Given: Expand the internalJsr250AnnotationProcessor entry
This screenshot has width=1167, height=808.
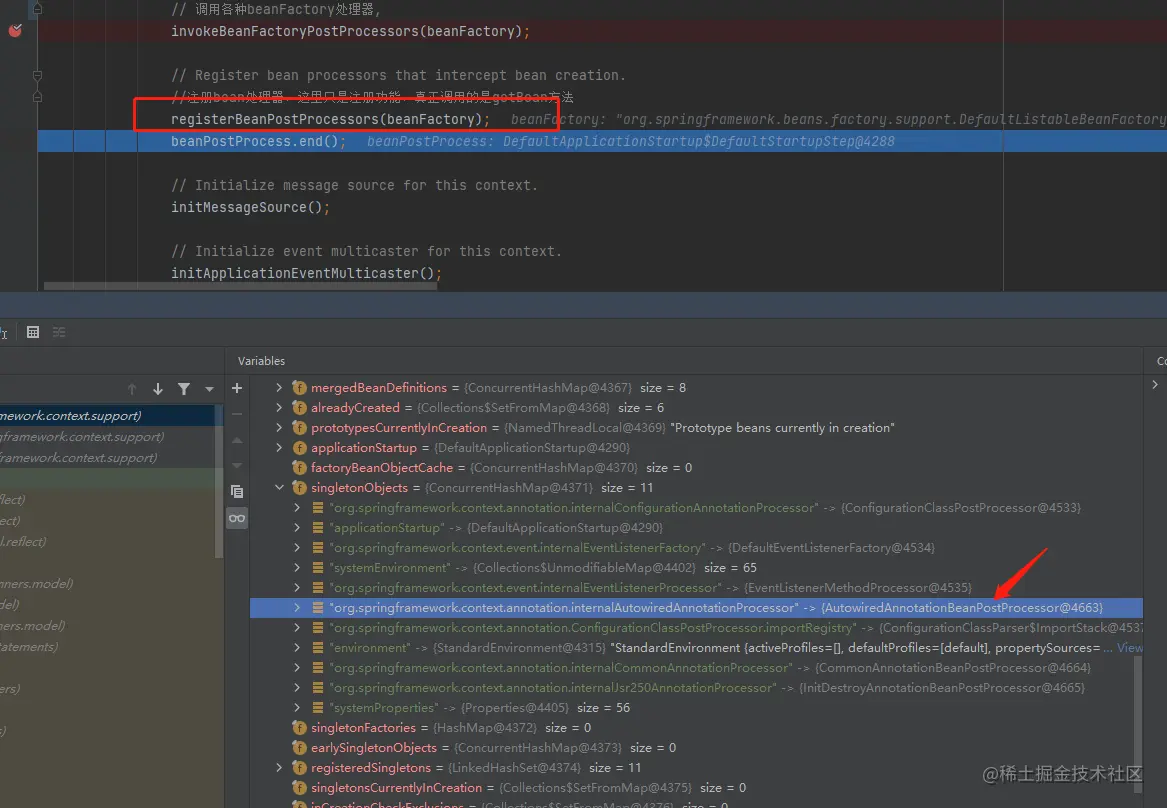Looking at the screenshot, I should [x=297, y=687].
